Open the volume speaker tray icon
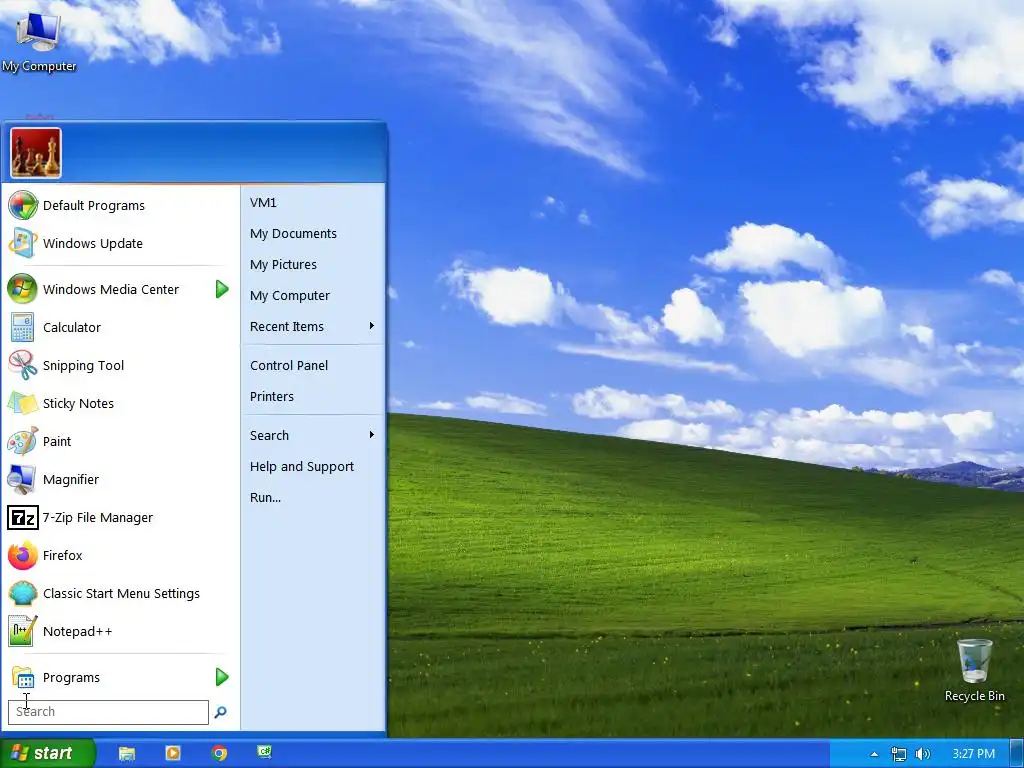This screenshot has width=1024, height=768. click(922, 754)
